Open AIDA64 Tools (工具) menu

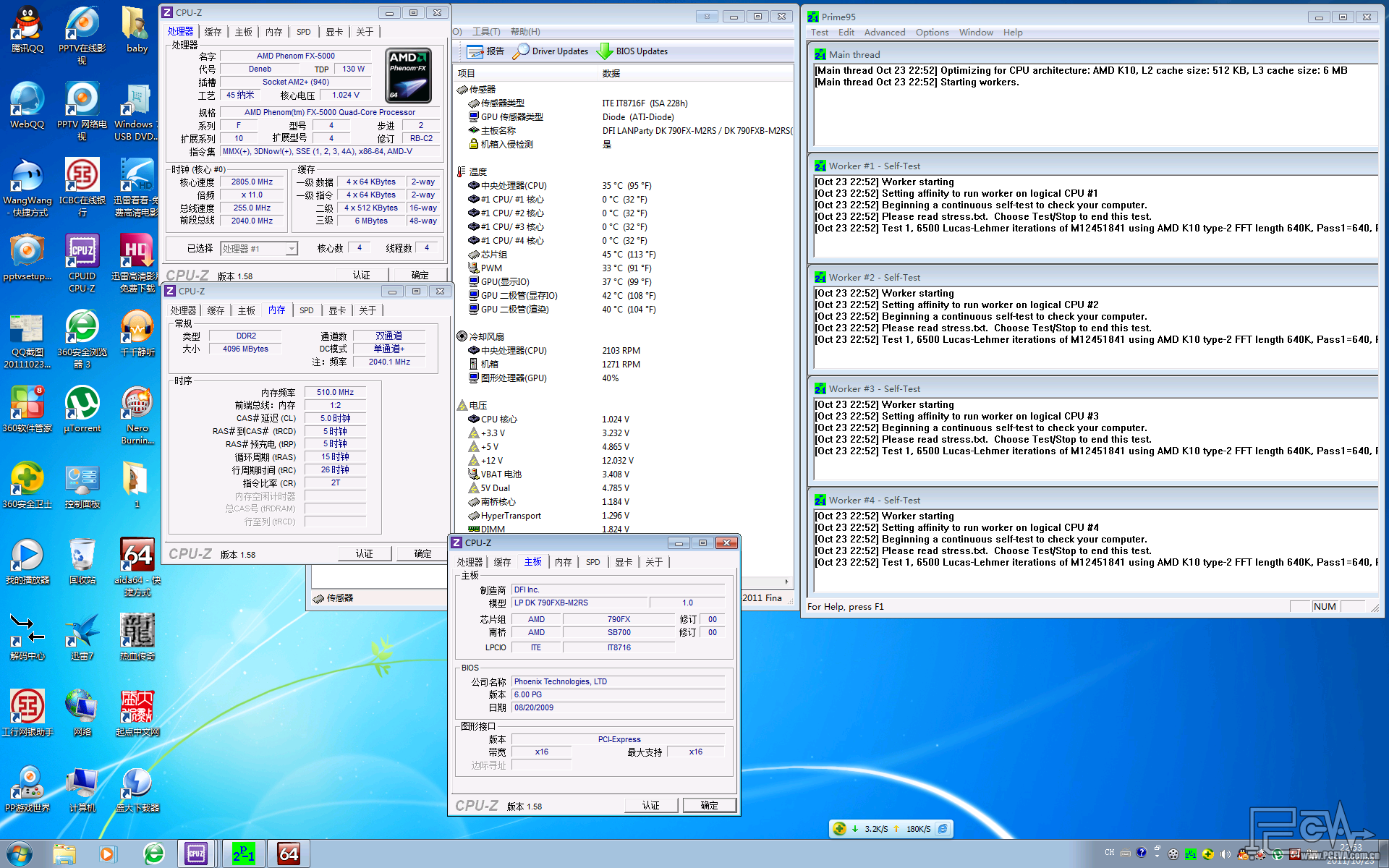pyautogui.click(x=486, y=32)
